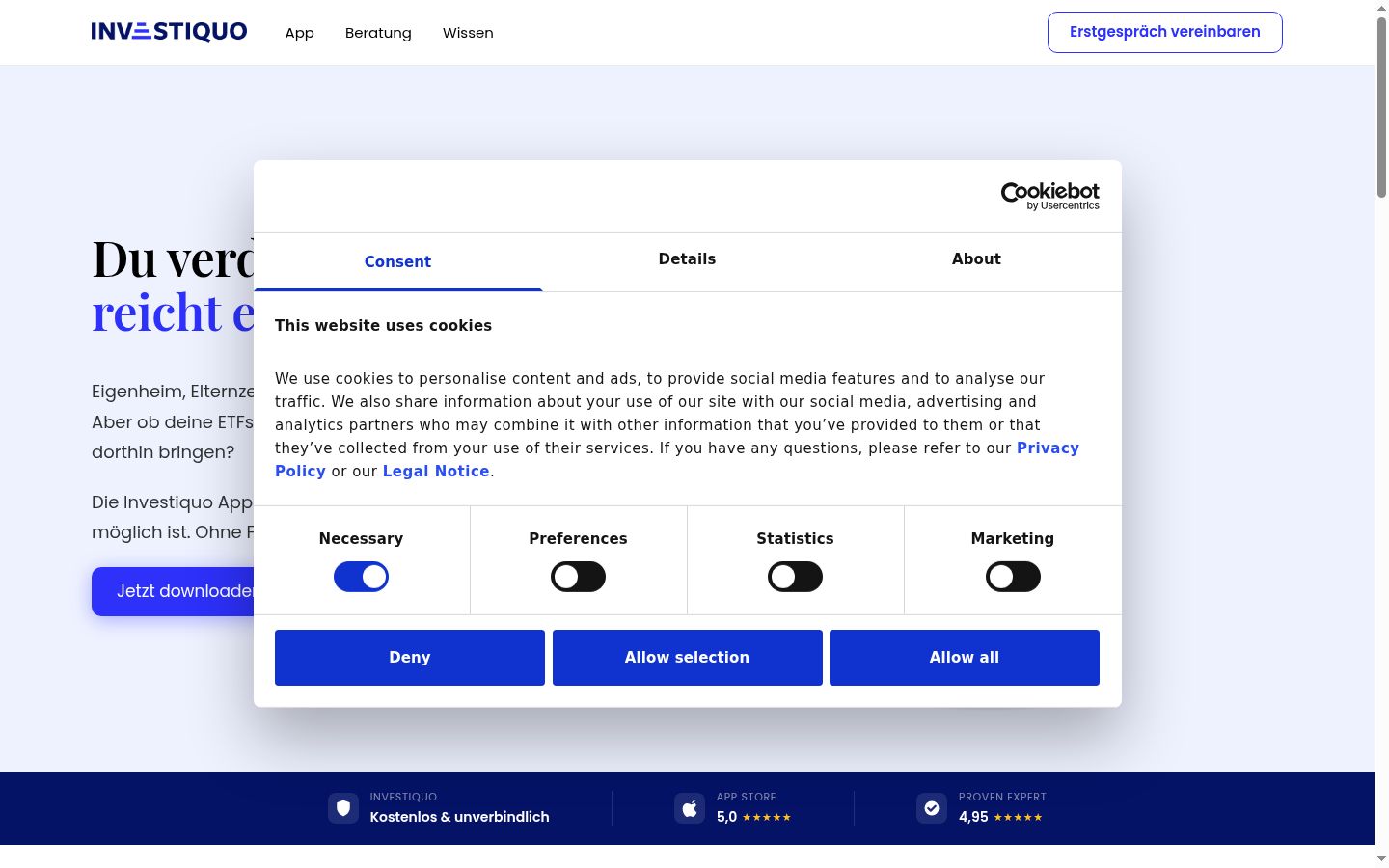1389x868 pixels.
Task: Open the Beratung menu item
Action: pos(378,33)
